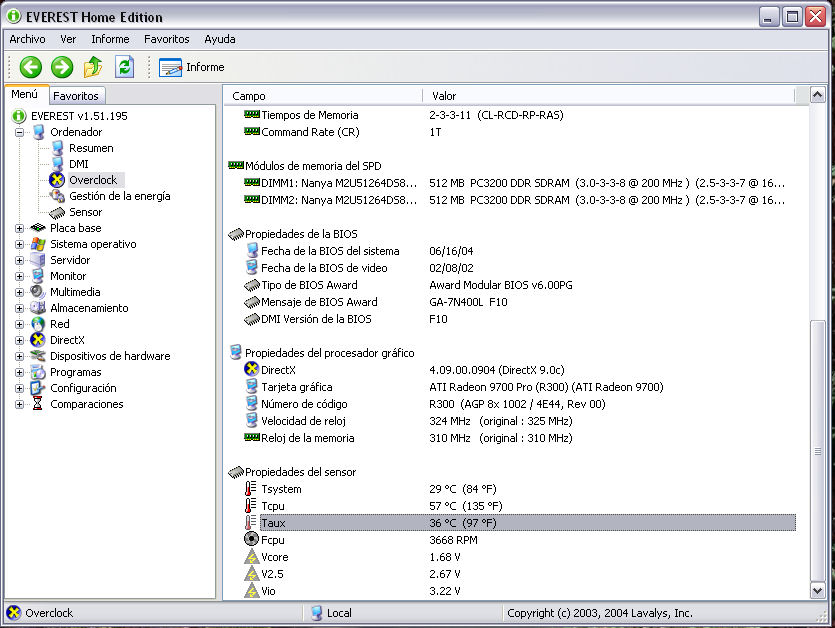
Task: Click the green Back arrow toolbar icon
Action: coord(30,67)
